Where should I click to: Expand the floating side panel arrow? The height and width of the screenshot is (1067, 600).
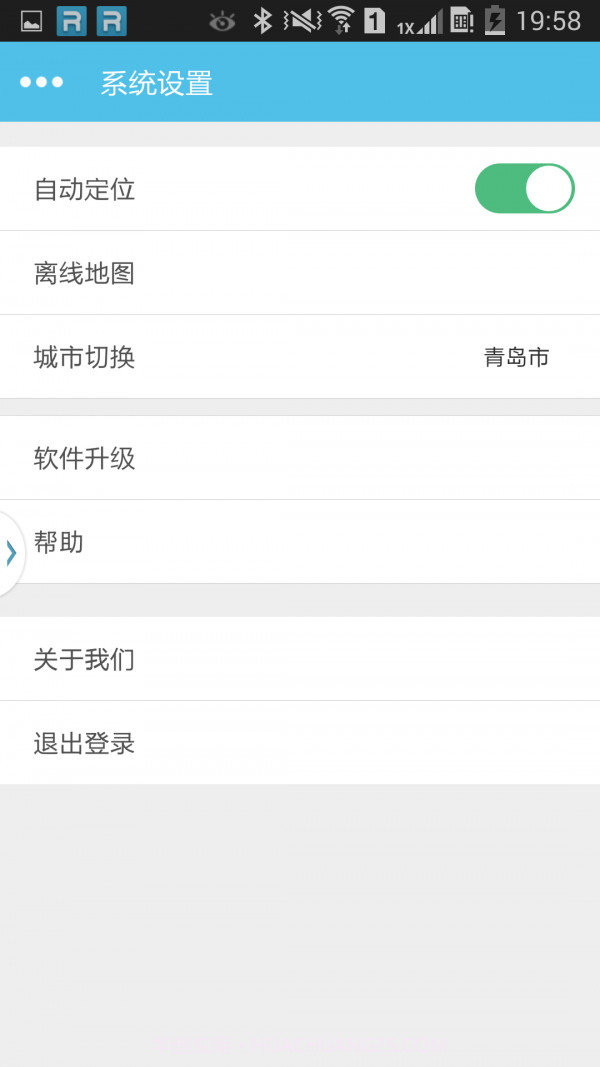click(x=10, y=551)
